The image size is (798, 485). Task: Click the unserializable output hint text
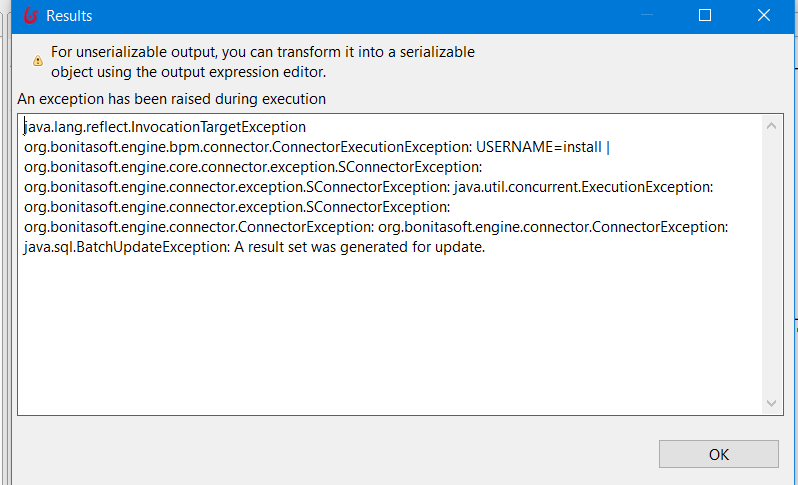point(263,52)
